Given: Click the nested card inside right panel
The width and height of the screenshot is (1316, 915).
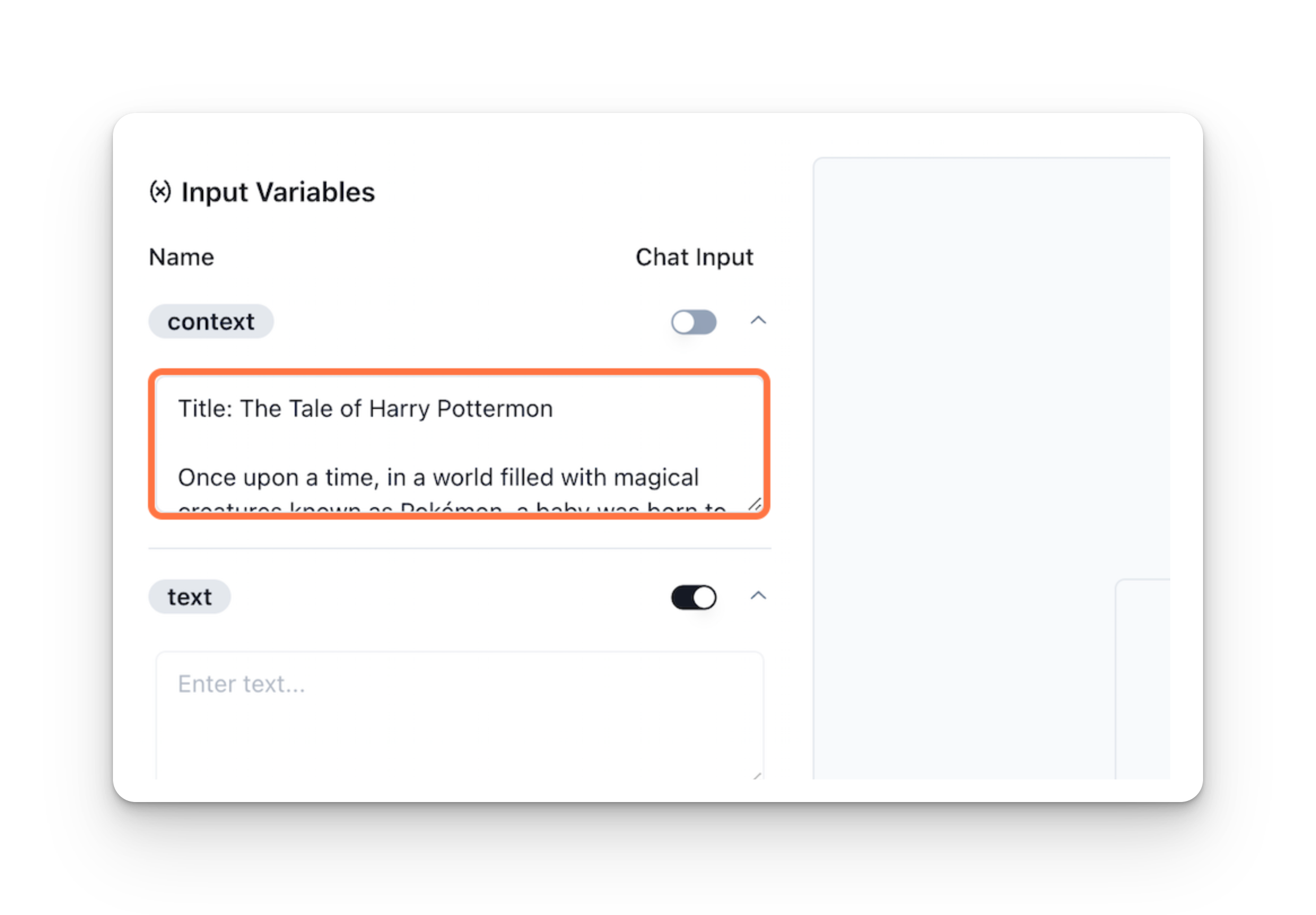Looking at the screenshot, I should click(1143, 679).
